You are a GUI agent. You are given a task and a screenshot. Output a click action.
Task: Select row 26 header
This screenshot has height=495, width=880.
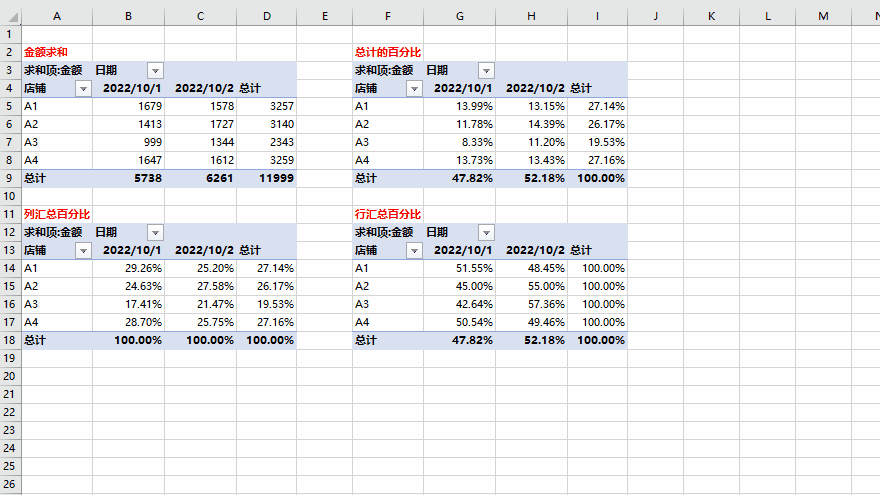(x=10, y=484)
